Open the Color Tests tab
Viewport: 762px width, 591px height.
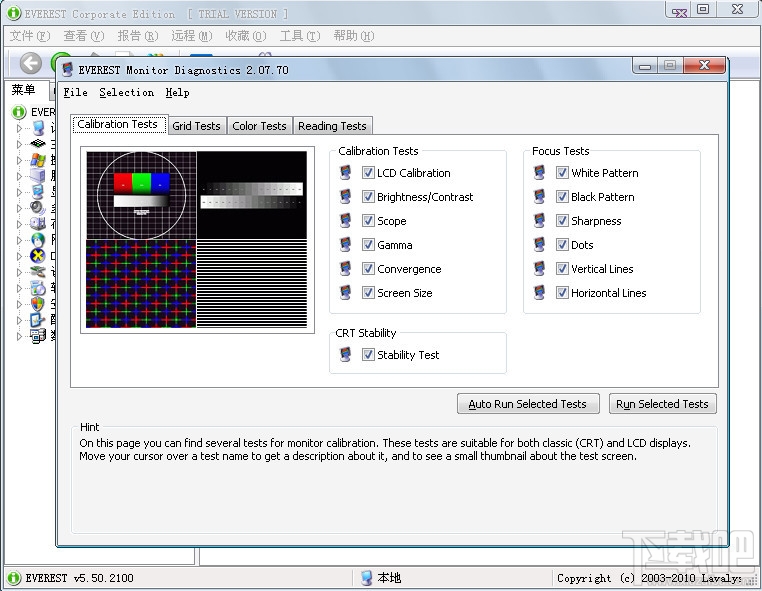pyautogui.click(x=259, y=126)
